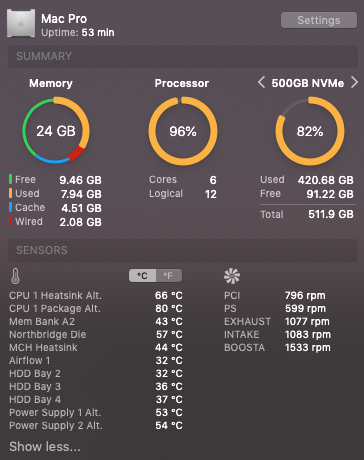Open the Settings button

(319, 20)
